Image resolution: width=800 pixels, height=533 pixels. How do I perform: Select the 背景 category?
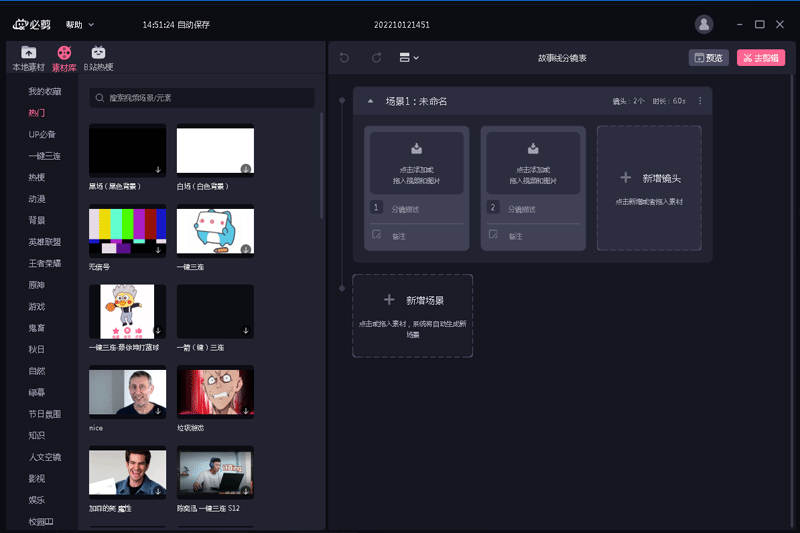(x=37, y=220)
